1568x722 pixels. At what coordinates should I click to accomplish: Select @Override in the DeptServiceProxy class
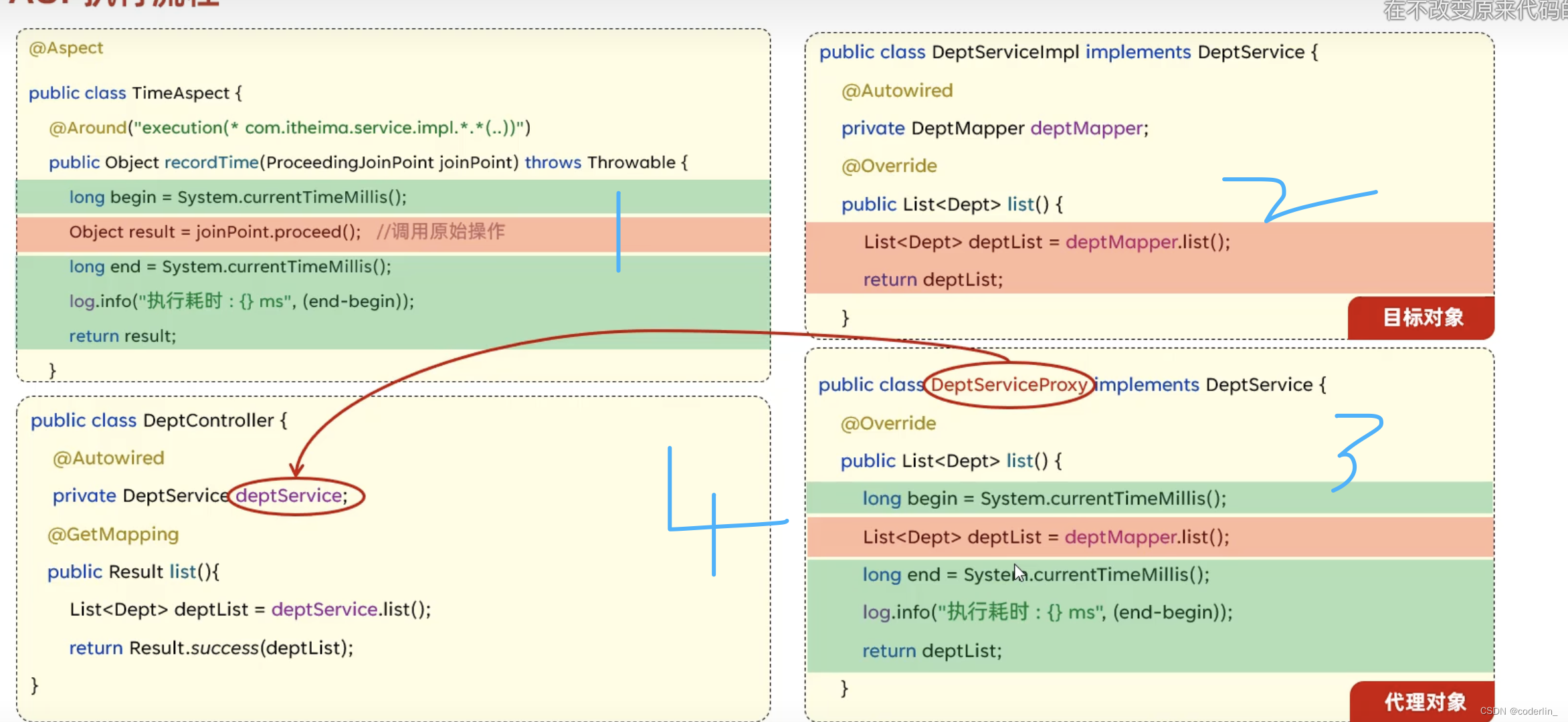pos(888,423)
